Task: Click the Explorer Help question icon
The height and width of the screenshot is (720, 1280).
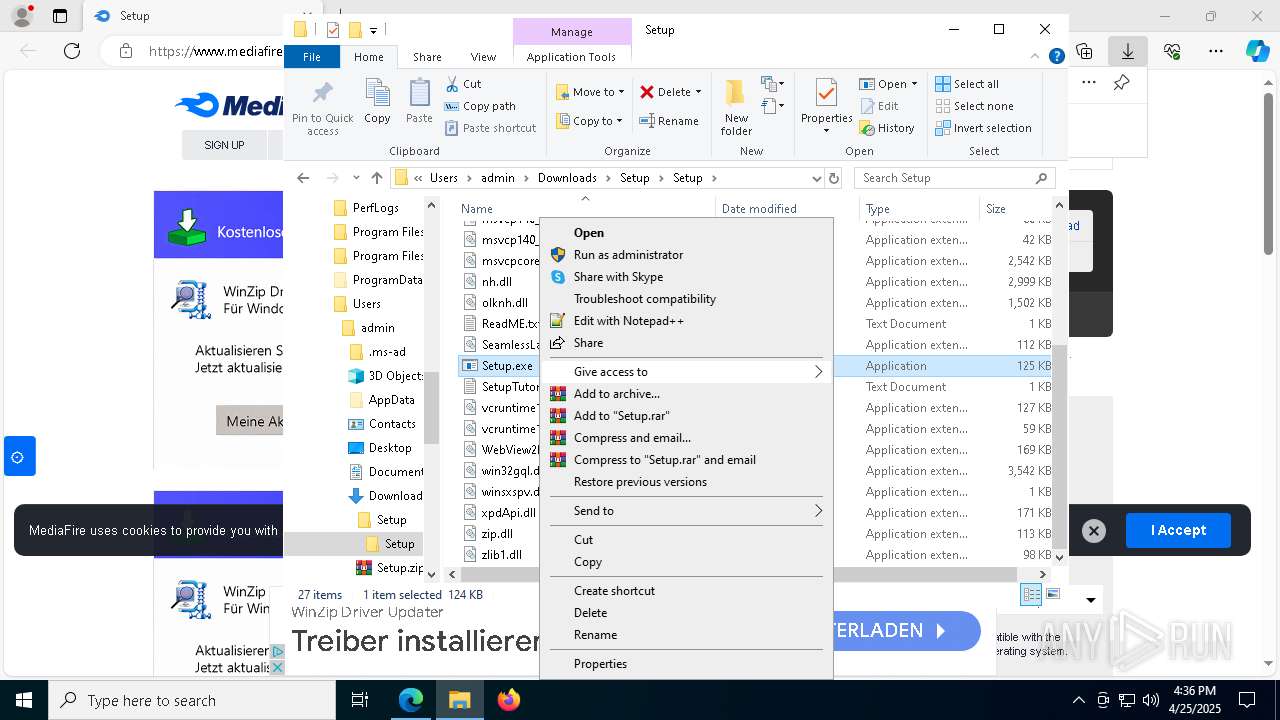Action: click(1056, 57)
